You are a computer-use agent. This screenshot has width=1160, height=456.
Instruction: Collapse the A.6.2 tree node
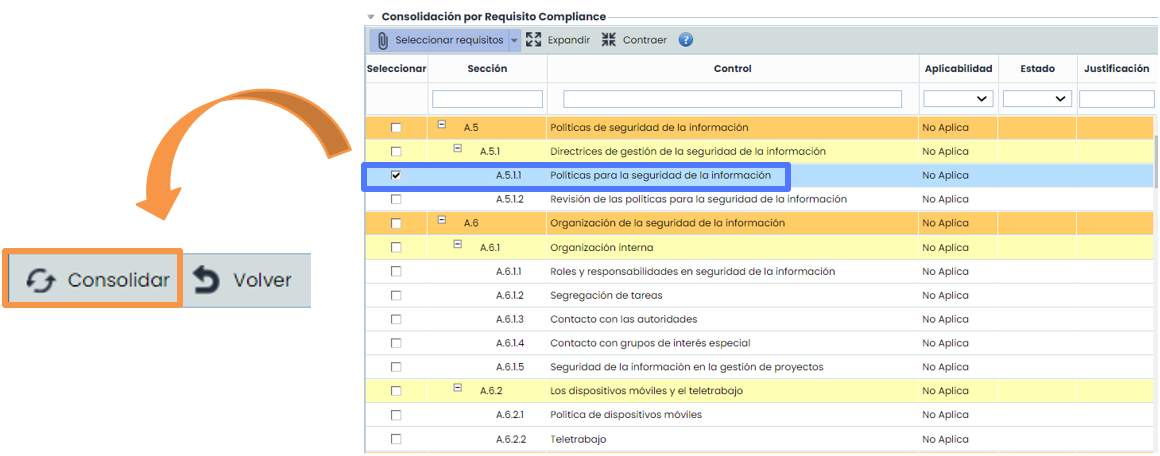[x=457, y=387]
